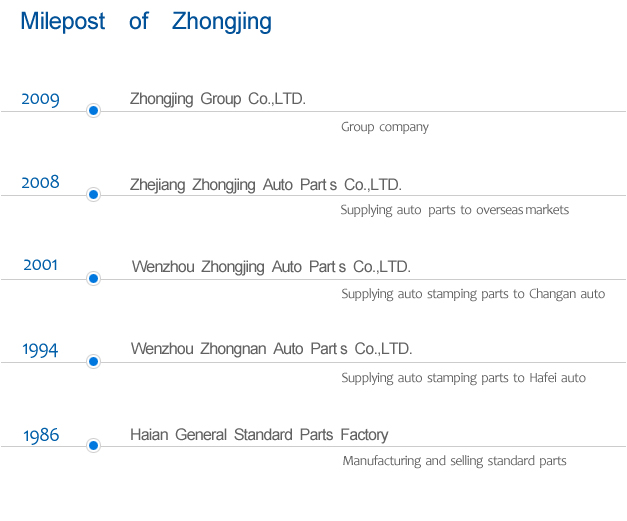Click Wenzhou Zhongjing Auto Parts Co.,LTD. title

point(271,267)
